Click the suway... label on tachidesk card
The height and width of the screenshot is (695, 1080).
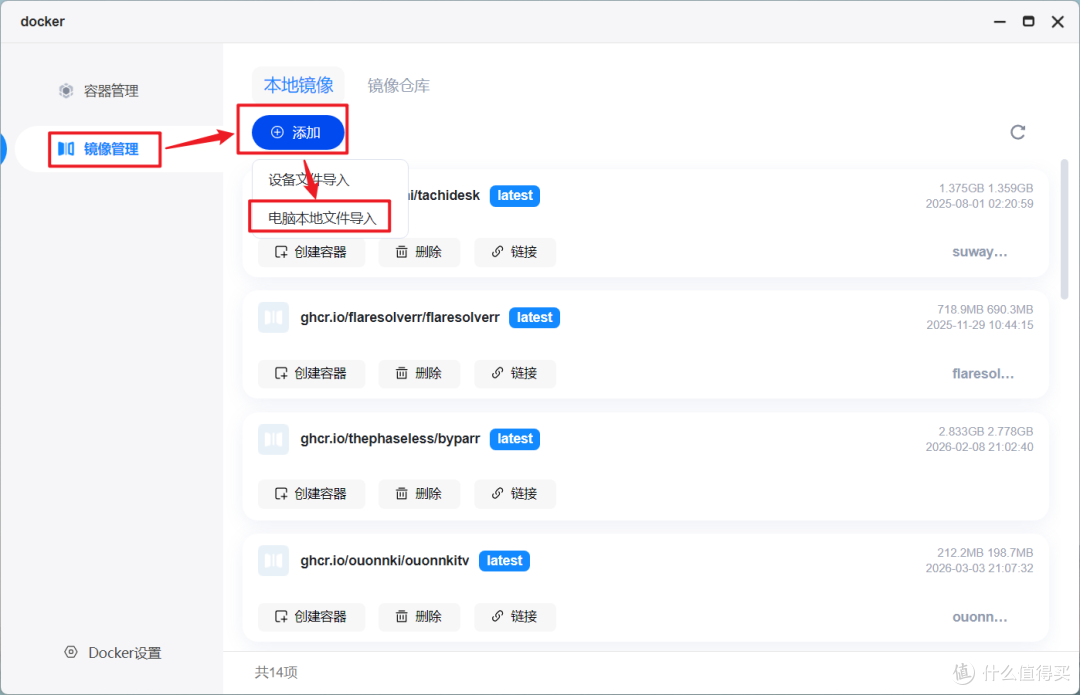pos(979,252)
